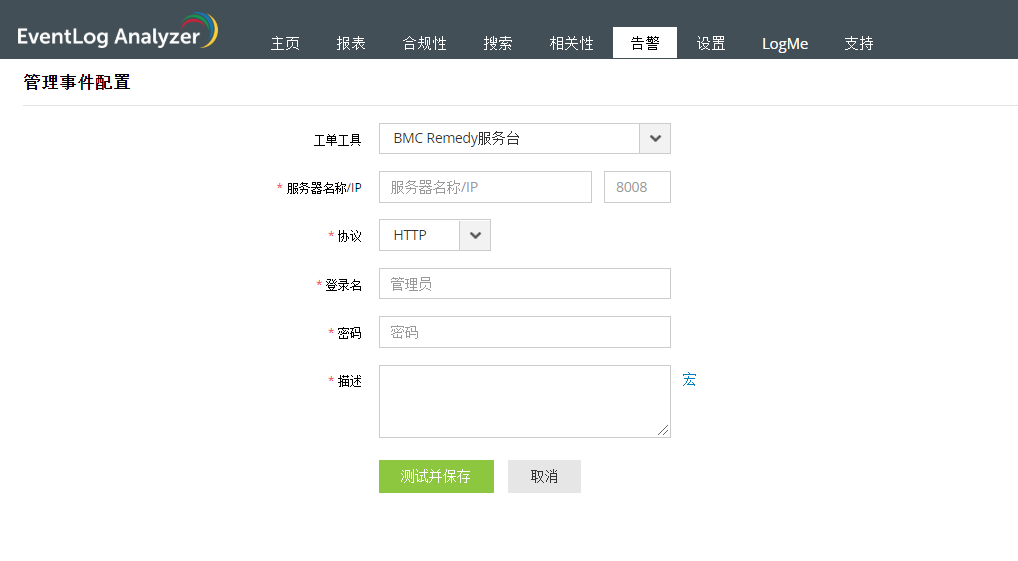The height and width of the screenshot is (561, 1018).
Task: Expand the HTTP protocol dropdown
Action: pos(475,235)
